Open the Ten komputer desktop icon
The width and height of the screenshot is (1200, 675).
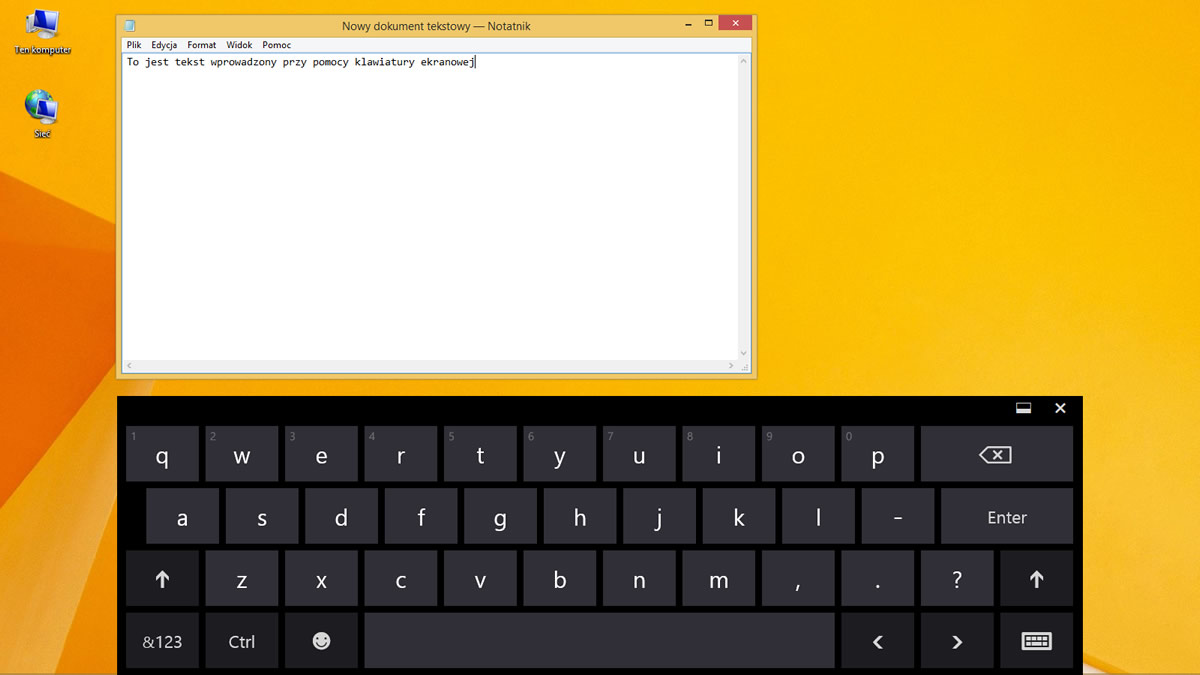(42, 27)
